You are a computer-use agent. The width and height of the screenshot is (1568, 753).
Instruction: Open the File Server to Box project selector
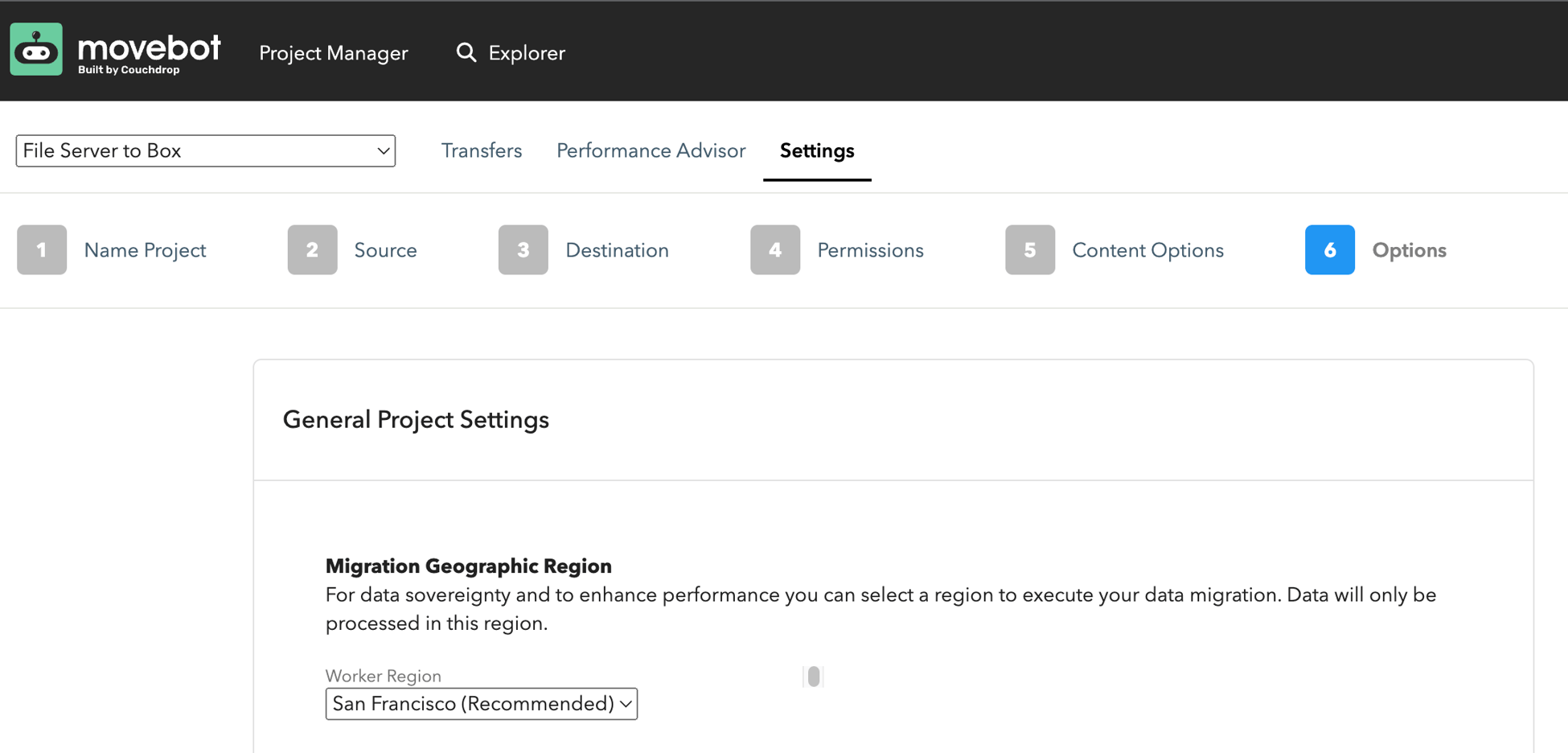205,150
